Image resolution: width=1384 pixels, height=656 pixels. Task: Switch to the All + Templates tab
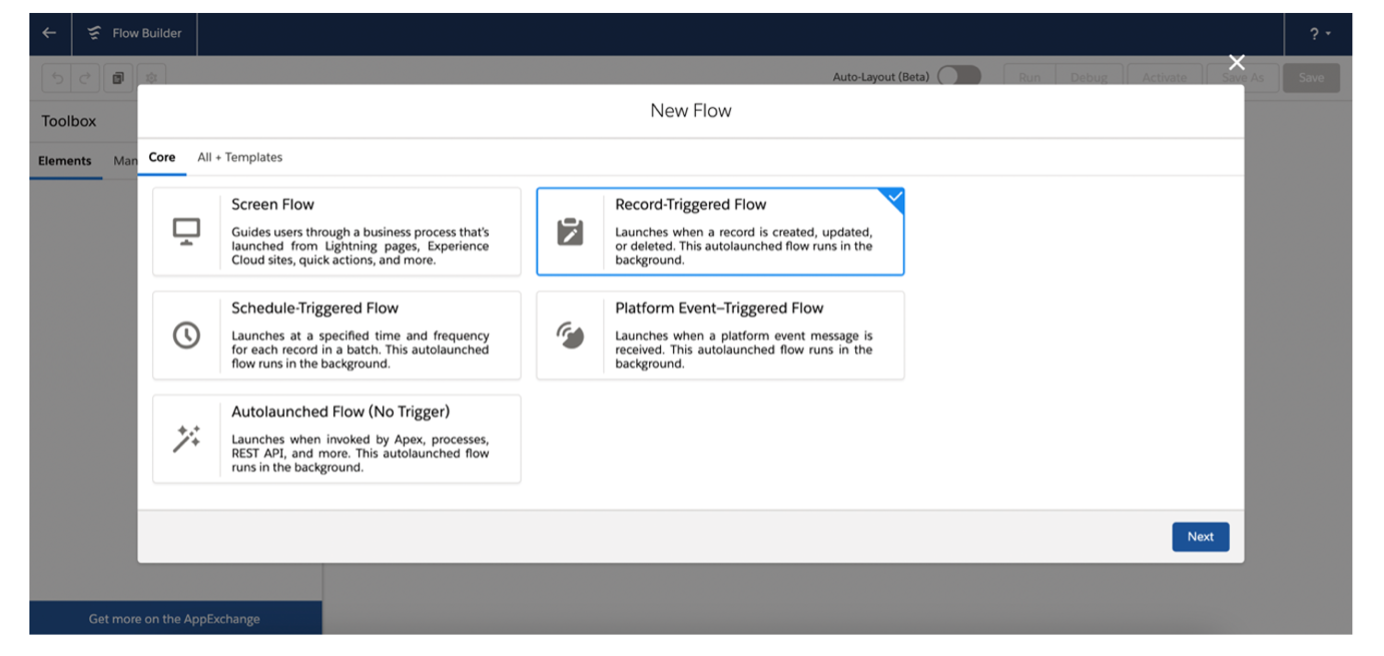pyautogui.click(x=240, y=157)
